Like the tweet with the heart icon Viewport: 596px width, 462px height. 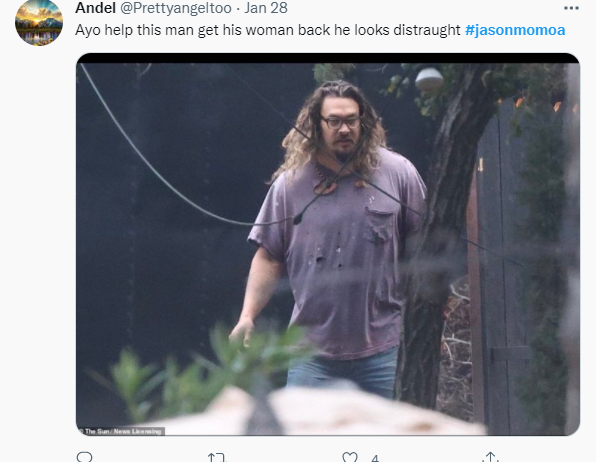tap(350, 457)
